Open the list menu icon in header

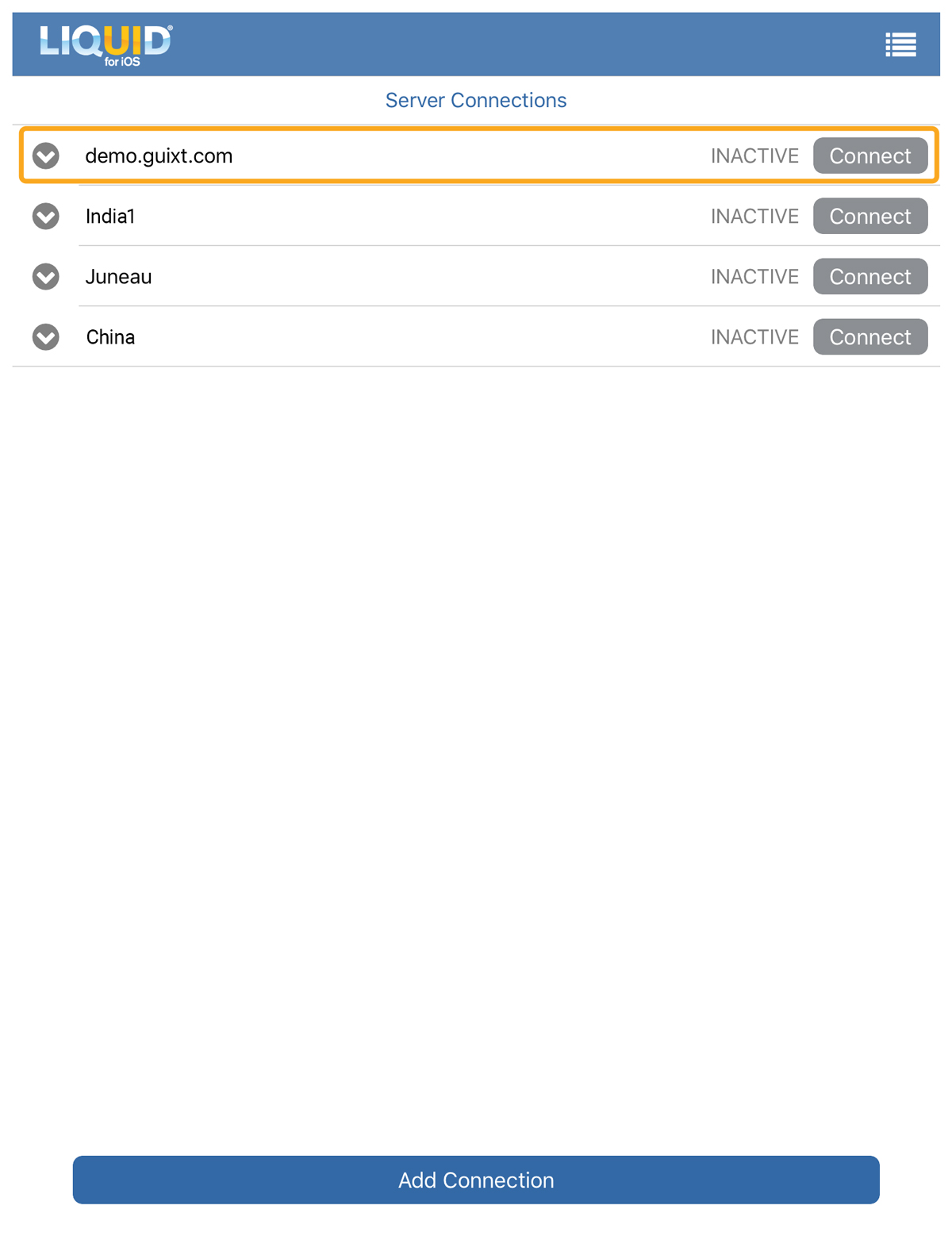click(x=900, y=44)
